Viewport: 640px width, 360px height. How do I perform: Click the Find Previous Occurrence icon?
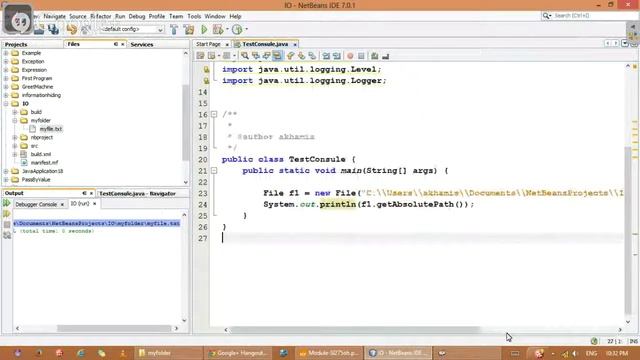tap(256, 56)
